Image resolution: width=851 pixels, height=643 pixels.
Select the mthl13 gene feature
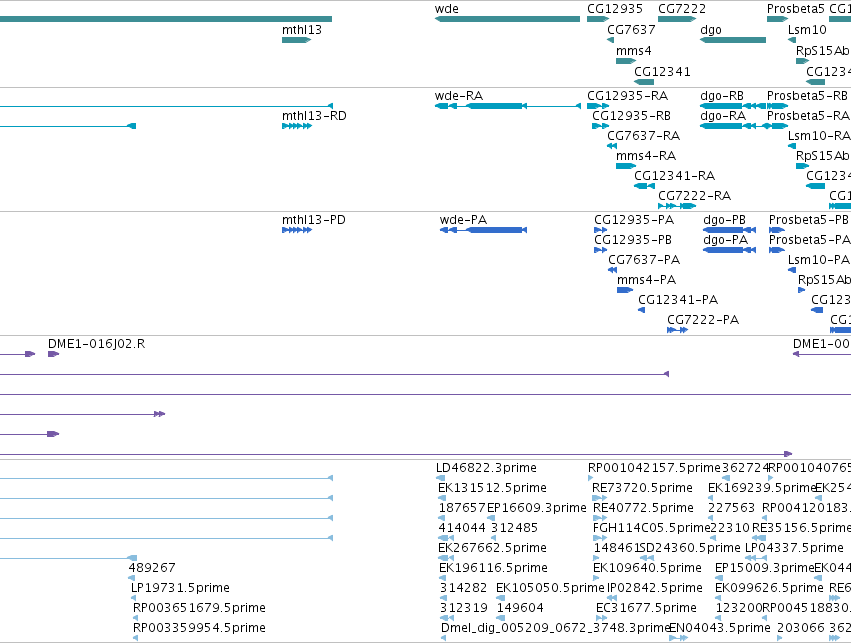tap(296, 40)
